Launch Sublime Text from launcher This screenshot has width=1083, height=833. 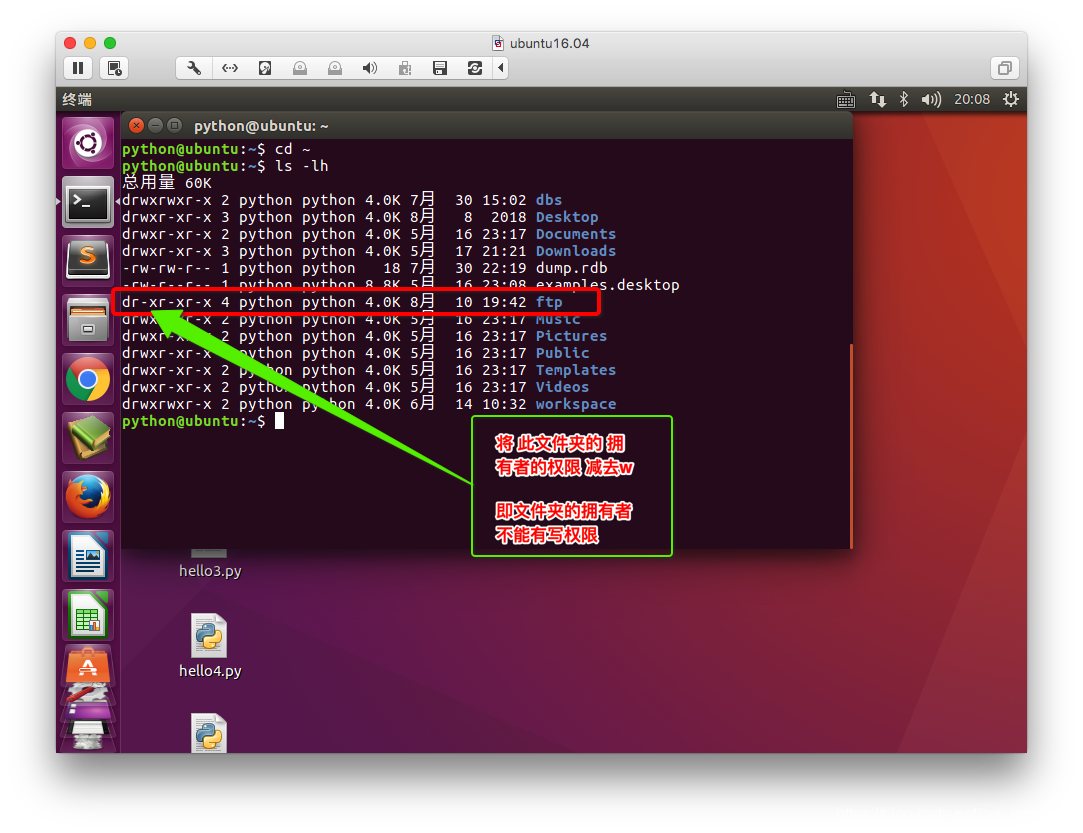click(x=88, y=261)
